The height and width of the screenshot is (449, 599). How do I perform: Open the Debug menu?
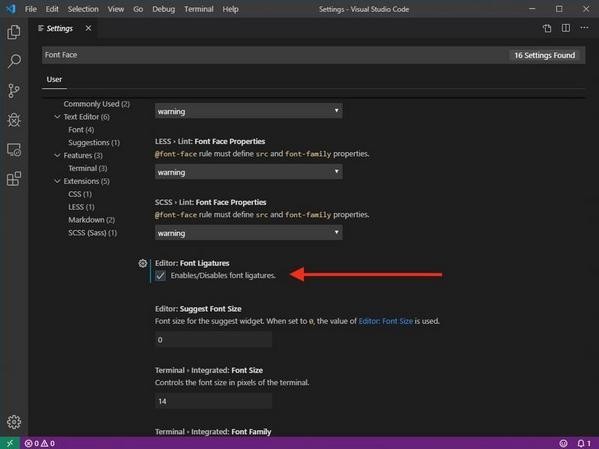coord(164,9)
